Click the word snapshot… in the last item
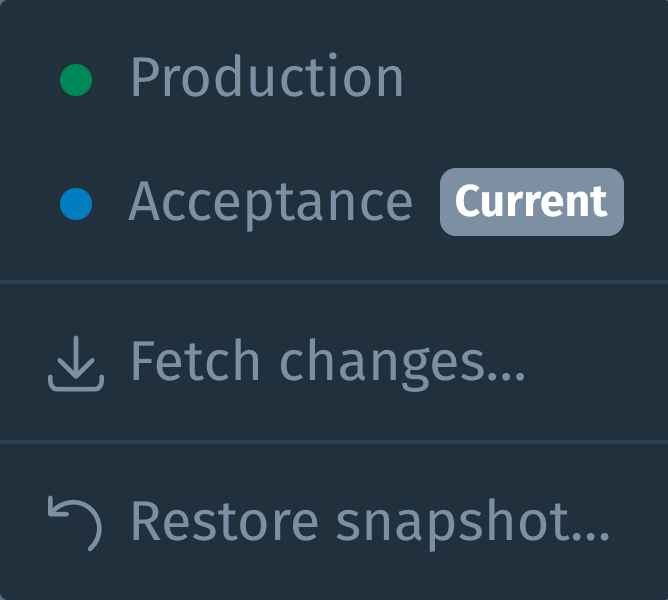 [x=472, y=524]
